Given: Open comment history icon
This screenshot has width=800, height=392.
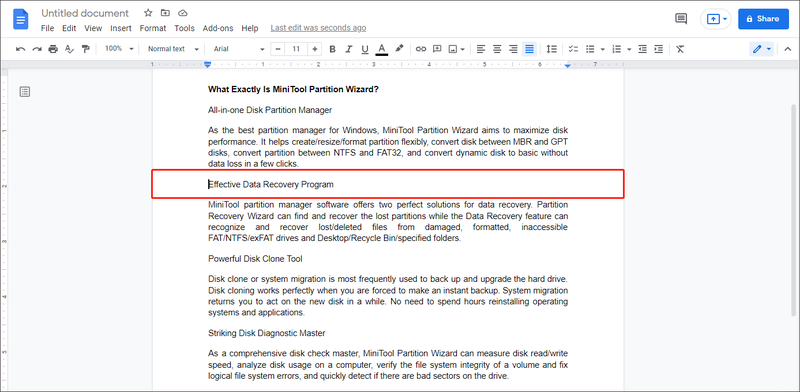Looking at the screenshot, I should coord(681,18).
